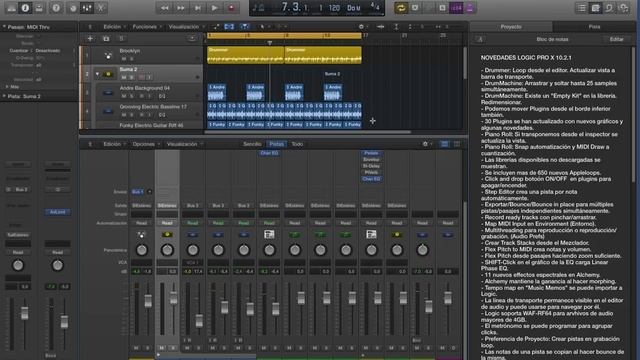Open the tracks area gear settings menu

(361, 27)
